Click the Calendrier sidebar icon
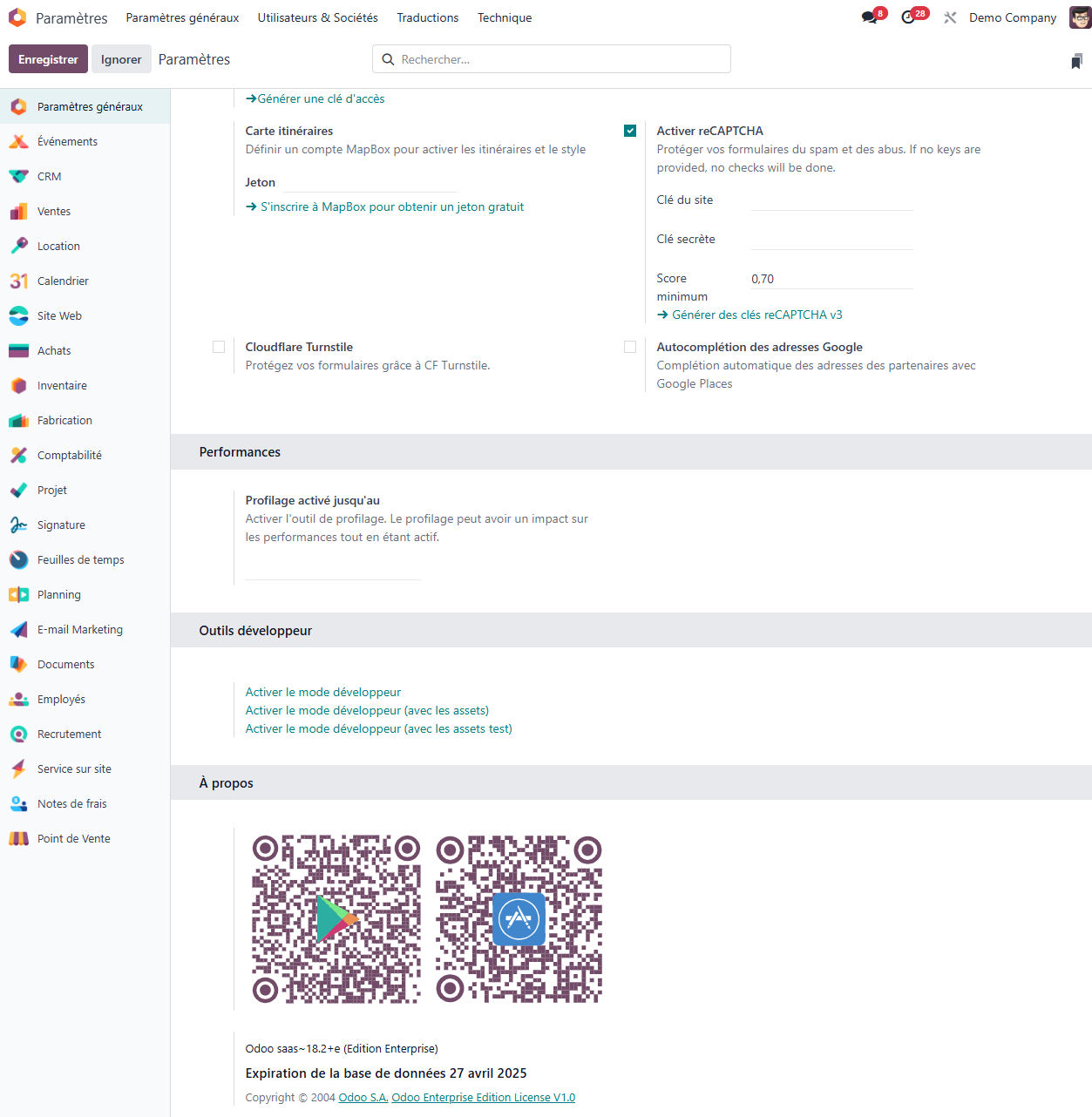Viewport: 1092px width, 1117px height. (19, 281)
